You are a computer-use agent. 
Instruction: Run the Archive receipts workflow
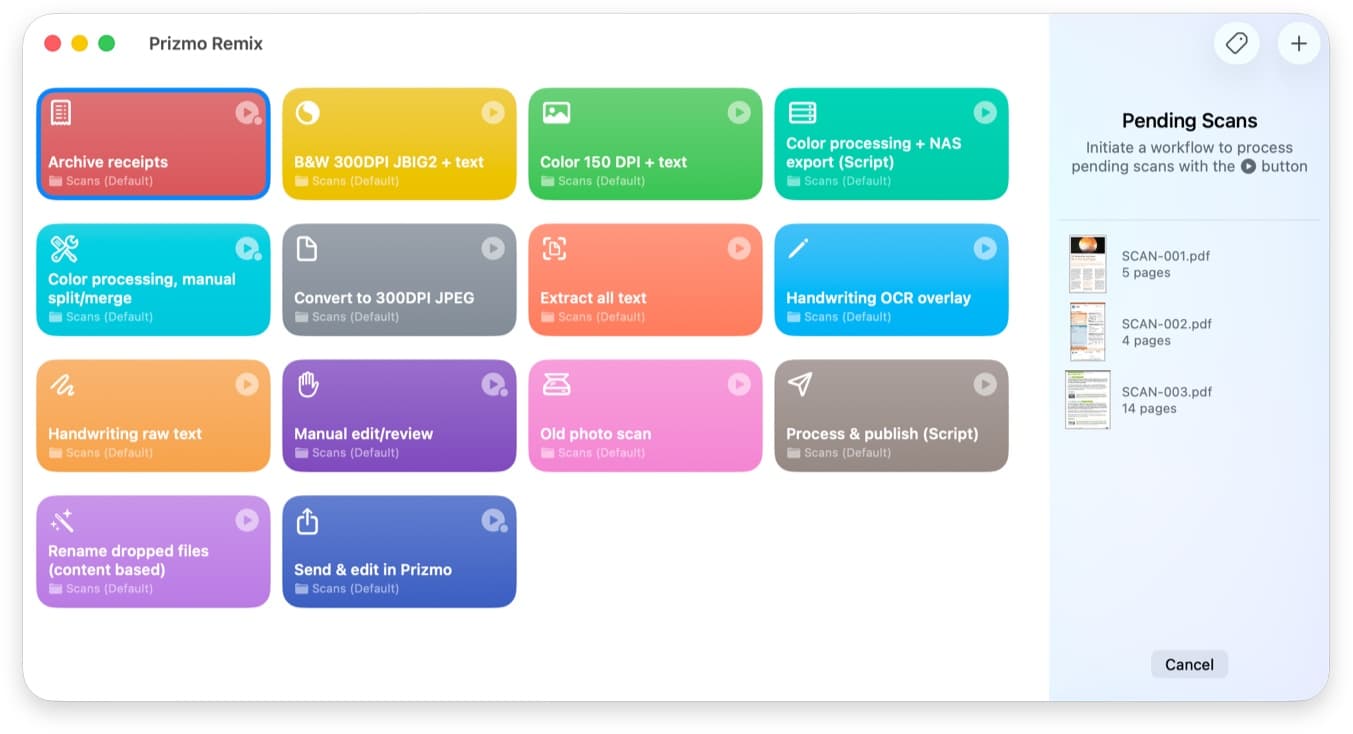coord(246,112)
